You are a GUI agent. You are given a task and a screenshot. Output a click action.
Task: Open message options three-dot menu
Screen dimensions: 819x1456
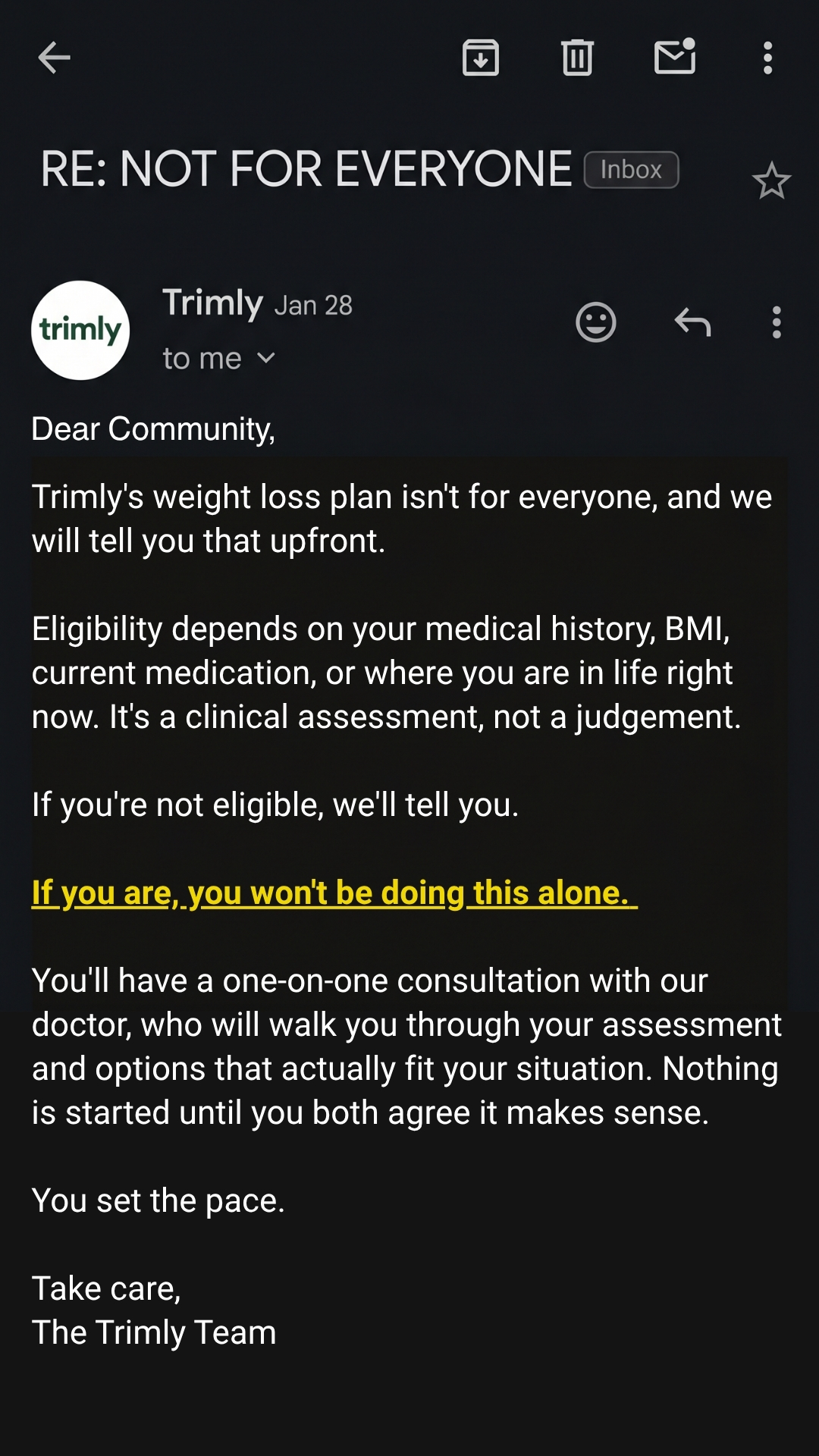pyautogui.click(x=776, y=323)
